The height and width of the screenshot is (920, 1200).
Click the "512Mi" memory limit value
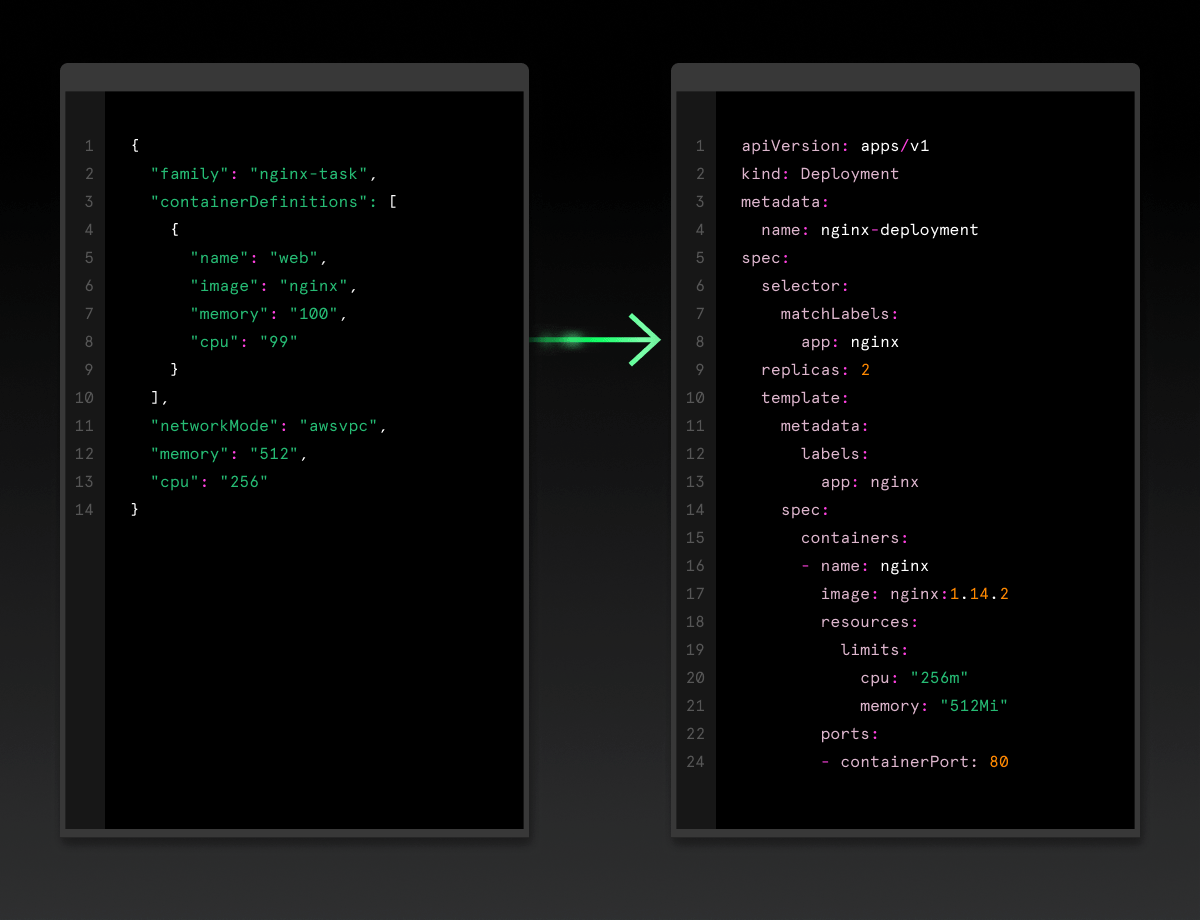tap(974, 706)
